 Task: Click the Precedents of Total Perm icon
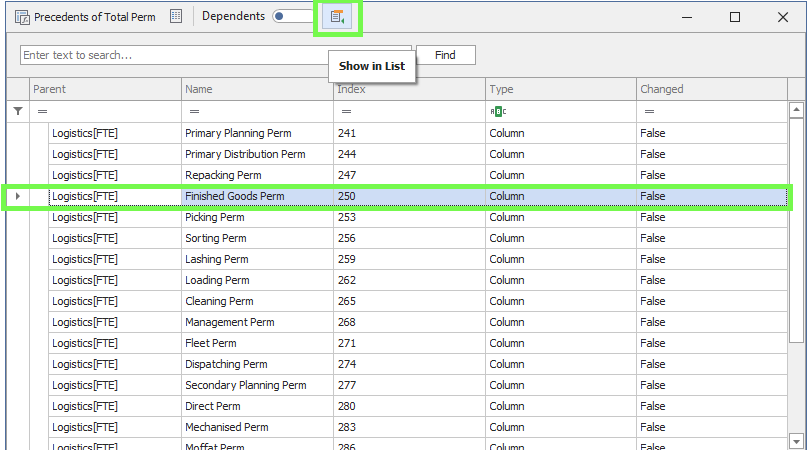(22, 17)
